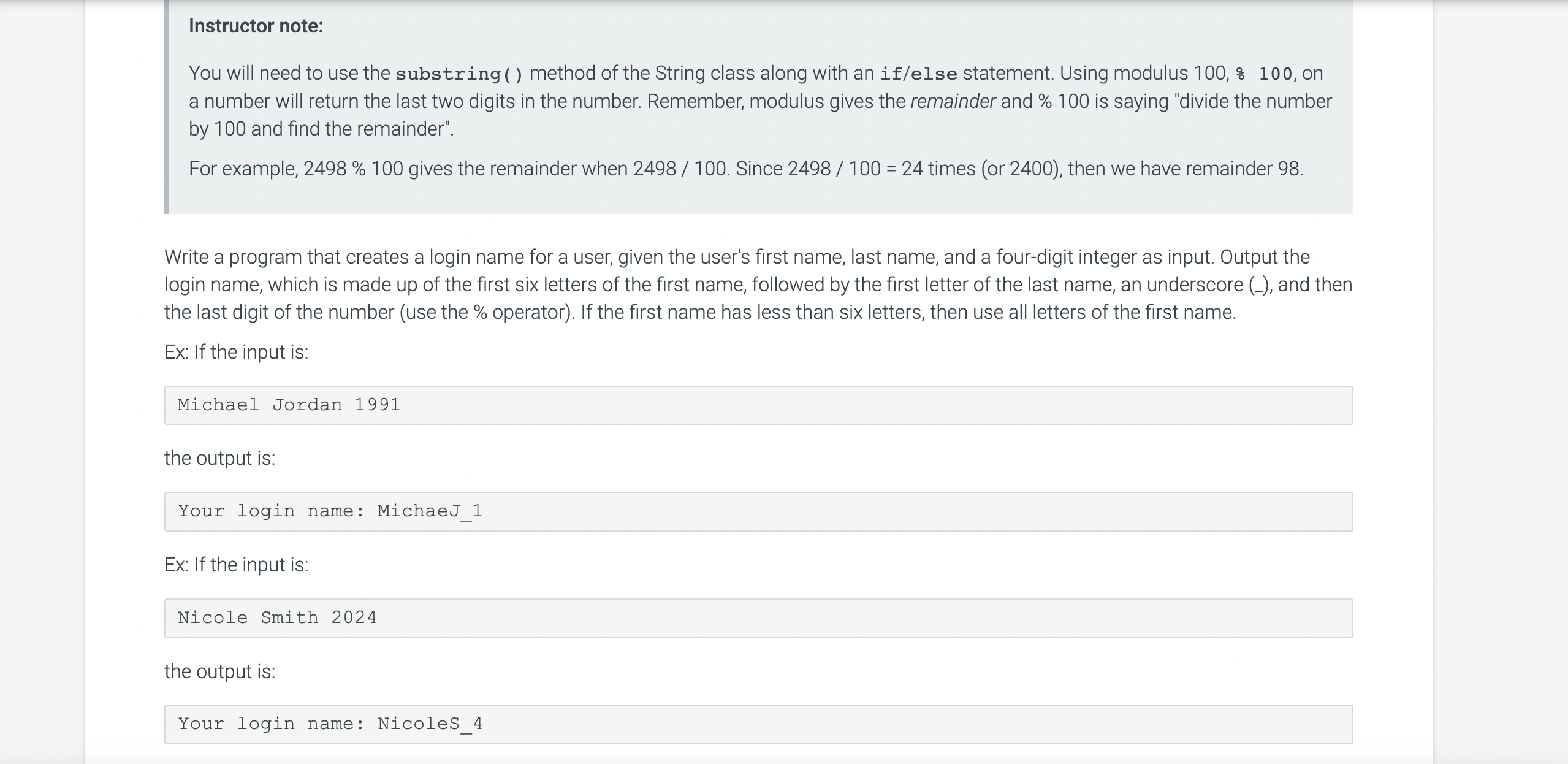Click the if/else code text
Screen dimensions: 1568x764
918,74
